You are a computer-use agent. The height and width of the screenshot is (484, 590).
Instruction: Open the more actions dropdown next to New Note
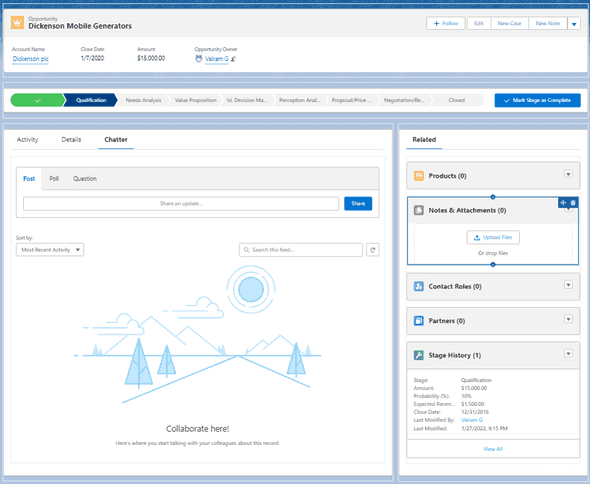(x=574, y=24)
